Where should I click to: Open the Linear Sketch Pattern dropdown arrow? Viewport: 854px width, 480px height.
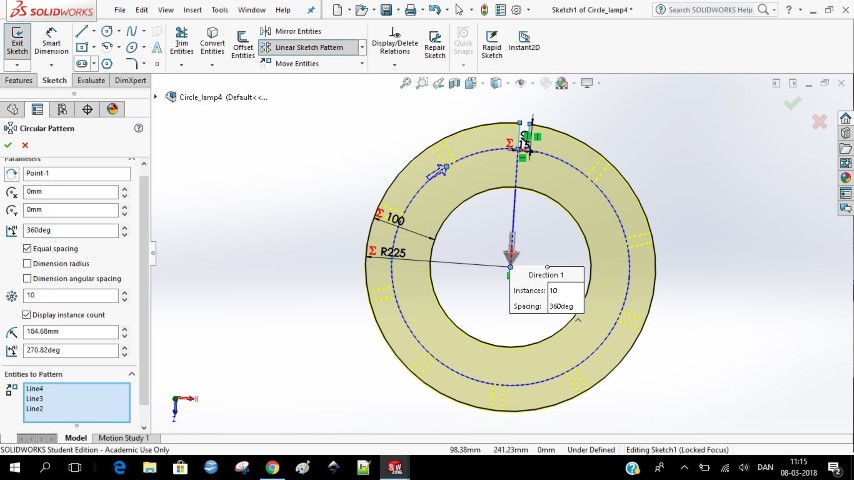(x=362, y=47)
